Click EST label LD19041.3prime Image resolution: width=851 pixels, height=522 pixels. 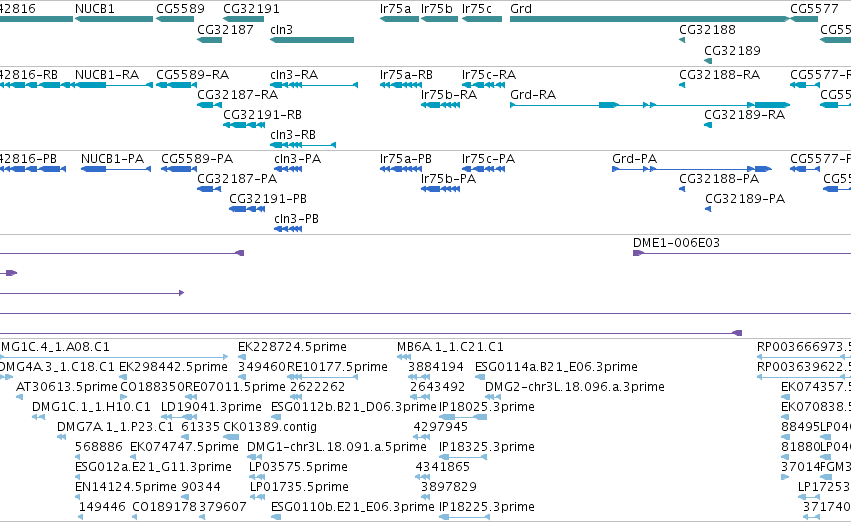pyautogui.click(x=211, y=406)
